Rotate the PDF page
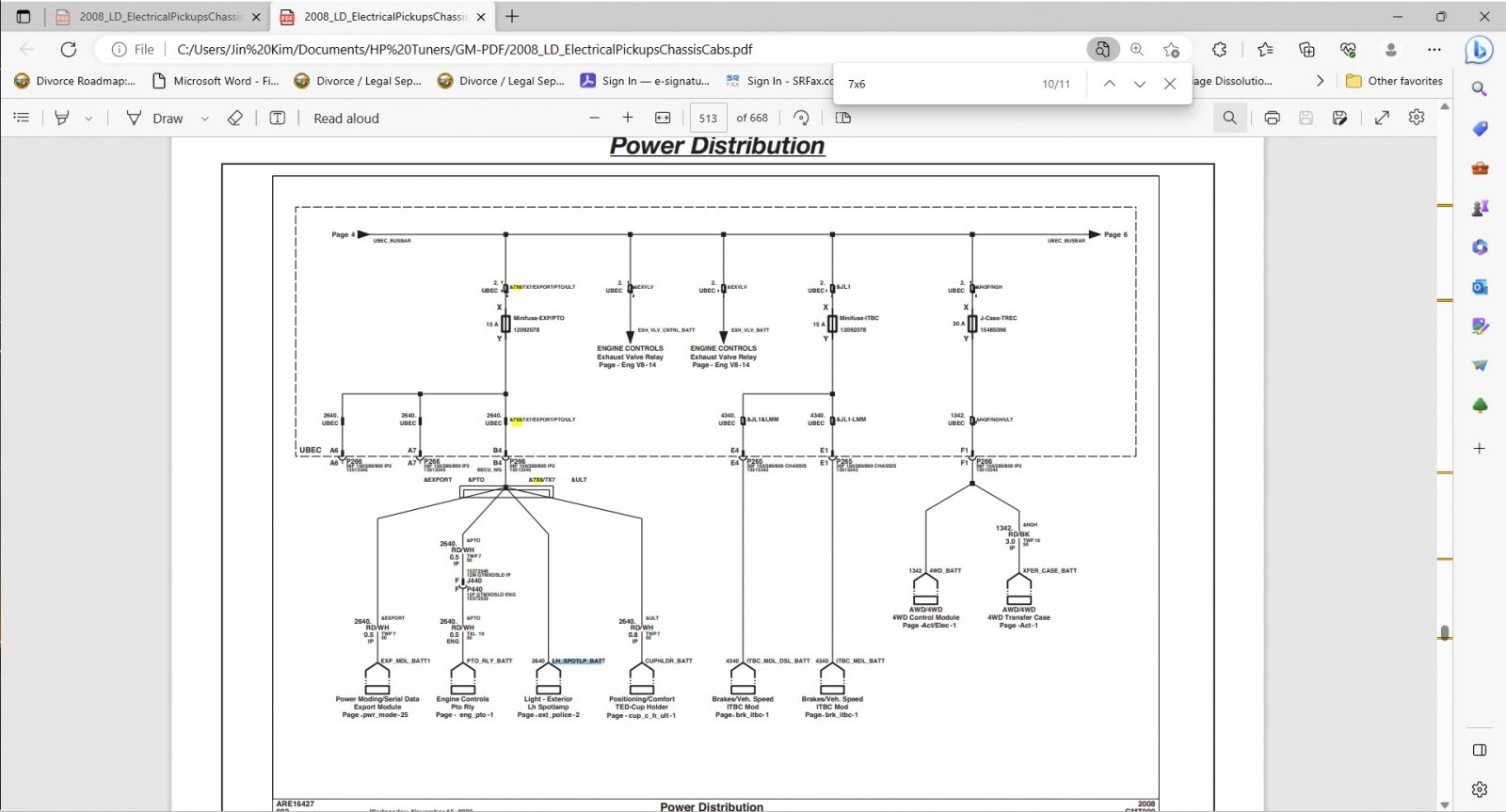The height and width of the screenshot is (812, 1506). pyautogui.click(x=801, y=118)
